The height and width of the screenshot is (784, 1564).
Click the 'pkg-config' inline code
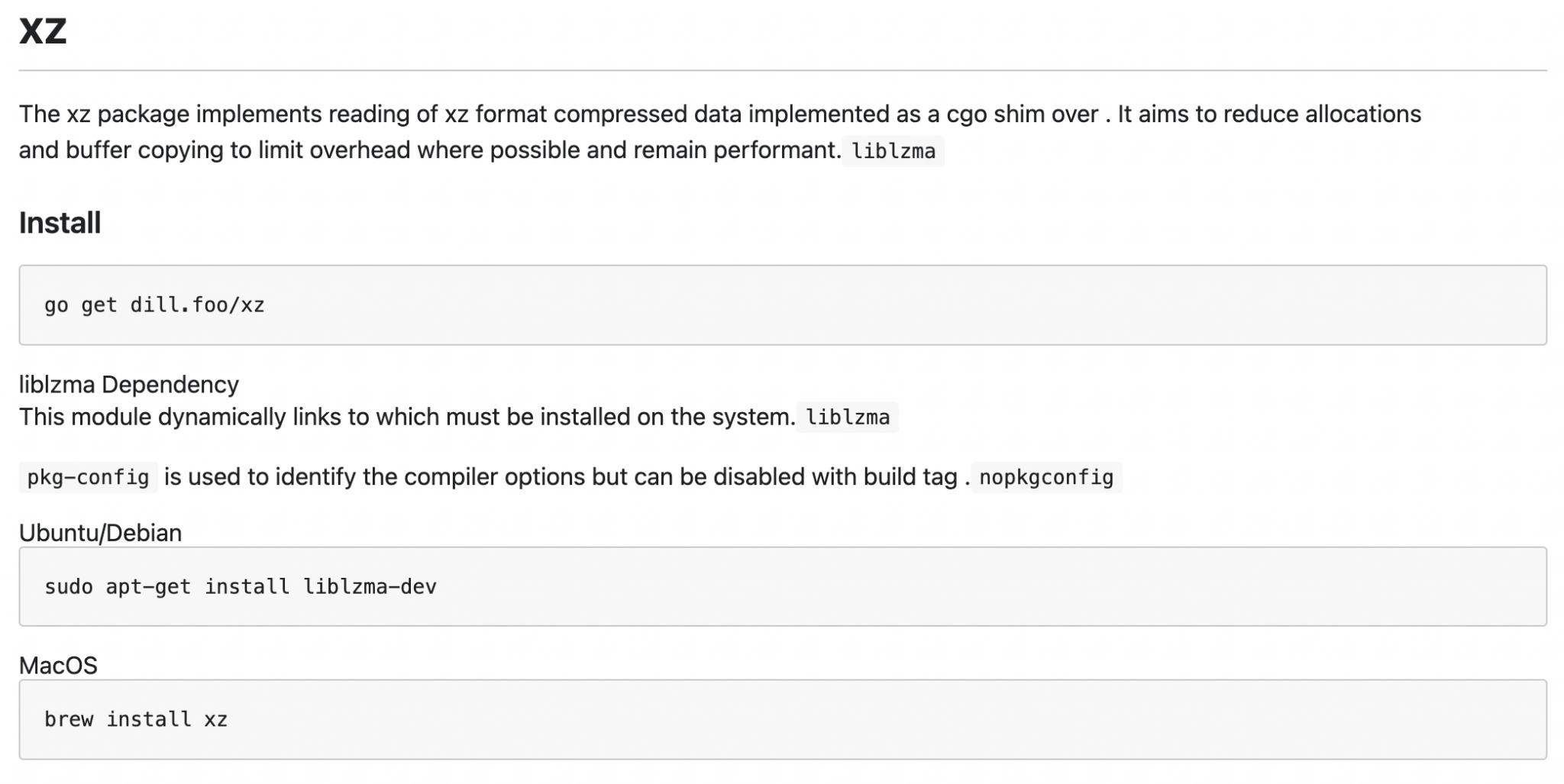coord(88,477)
